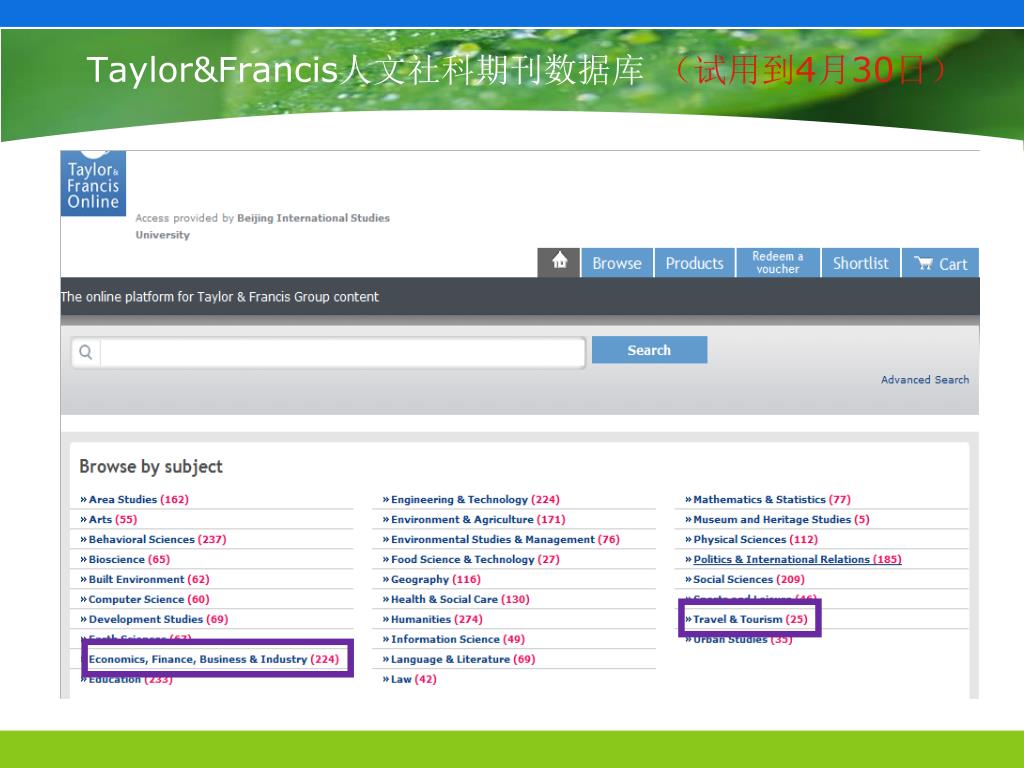The height and width of the screenshot is (768, 1024).
Task: Open the Shortlist tab
Action: point(861,263)
